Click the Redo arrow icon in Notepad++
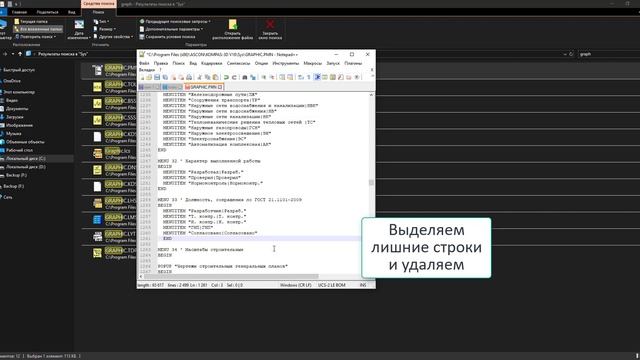 [x=234, y=77]
